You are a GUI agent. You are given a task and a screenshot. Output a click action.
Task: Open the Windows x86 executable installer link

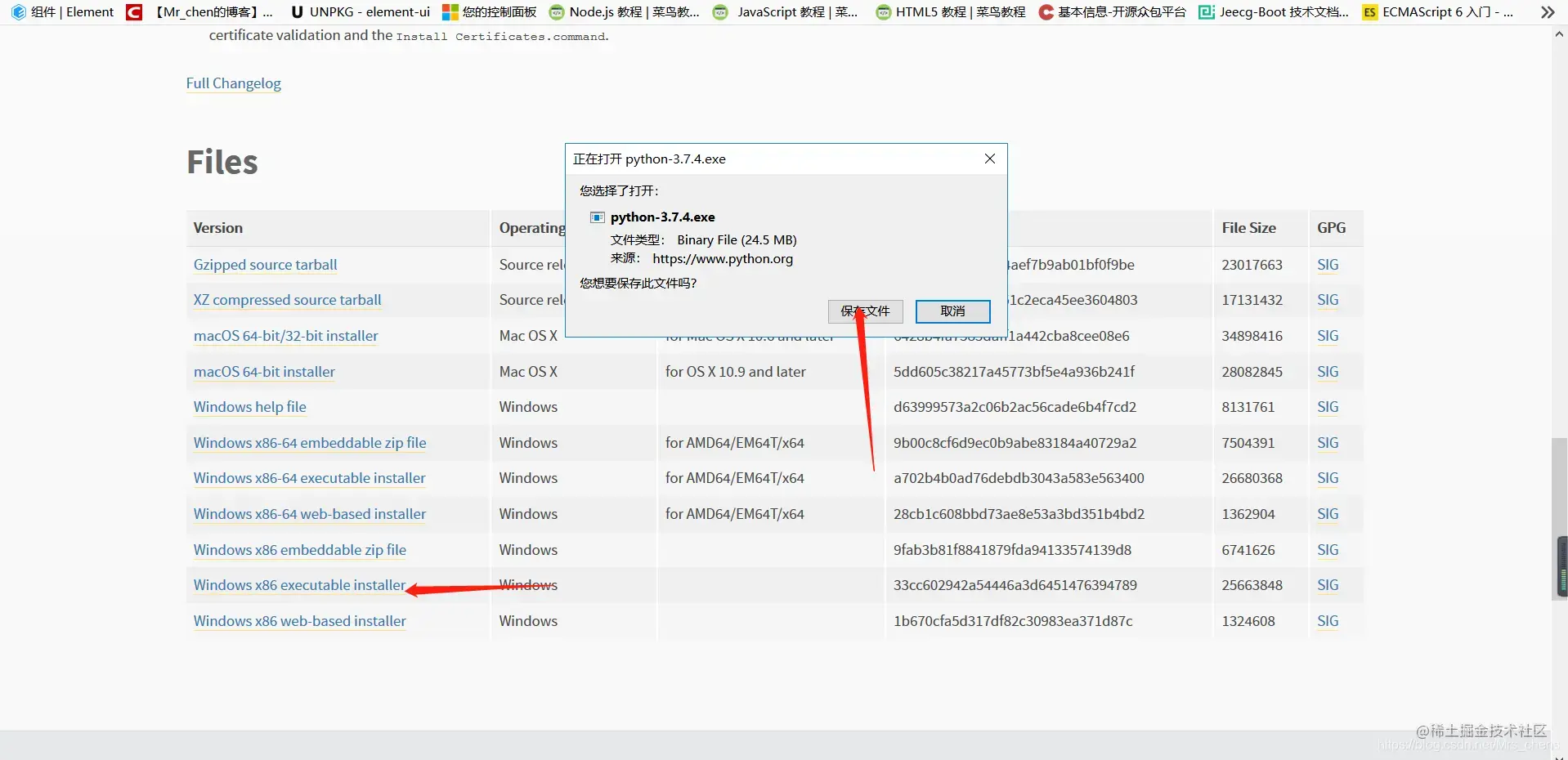[x=299, y=585]
